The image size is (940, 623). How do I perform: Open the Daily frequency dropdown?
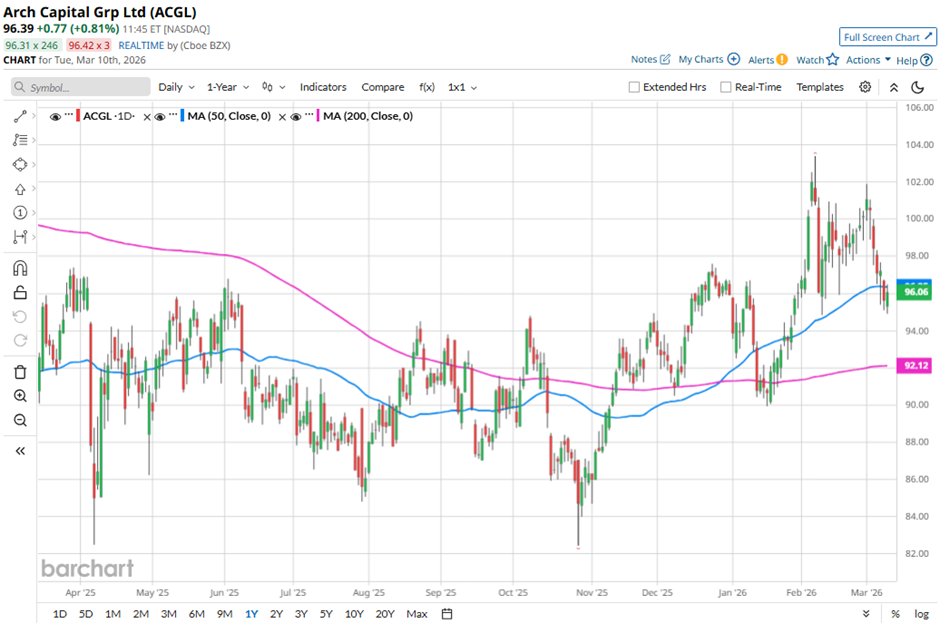tap(174, 87)
